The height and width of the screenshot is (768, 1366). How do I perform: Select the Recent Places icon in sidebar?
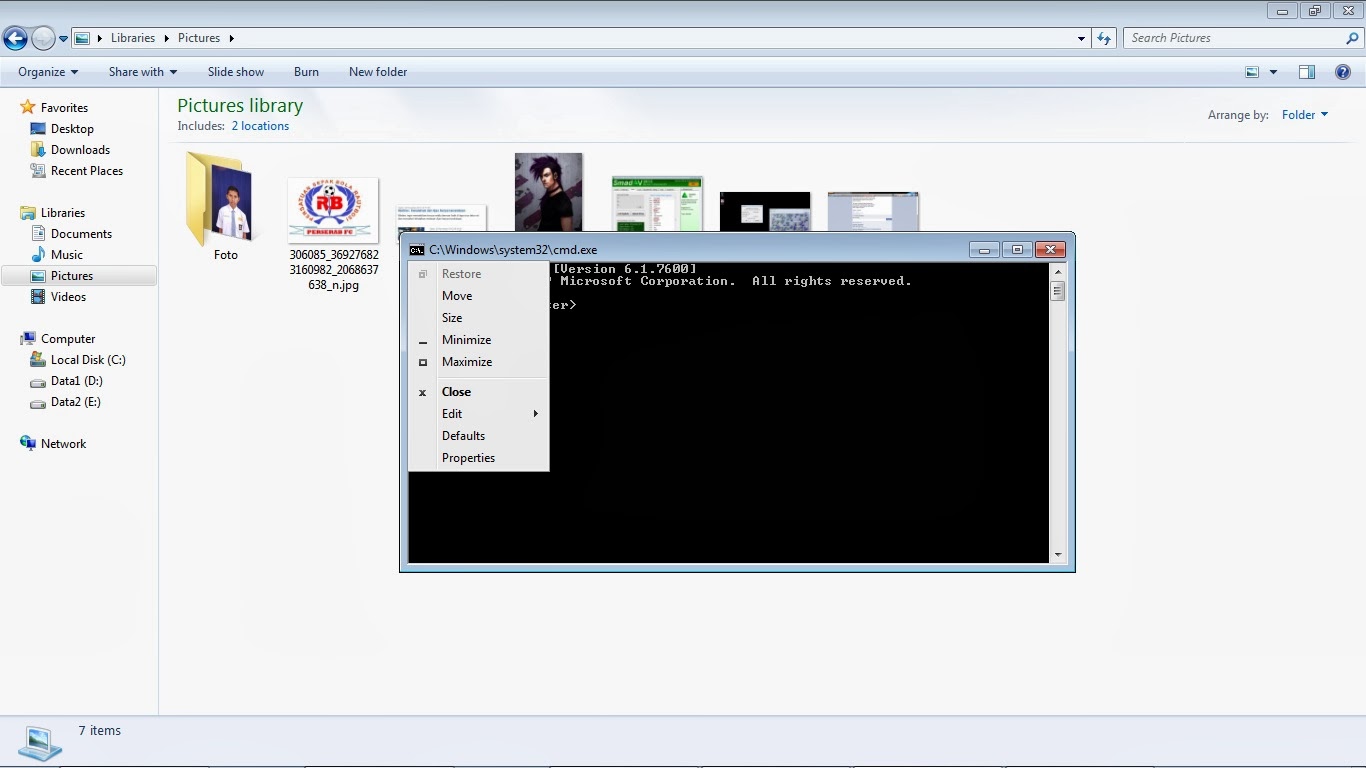(x=39, y=171)
